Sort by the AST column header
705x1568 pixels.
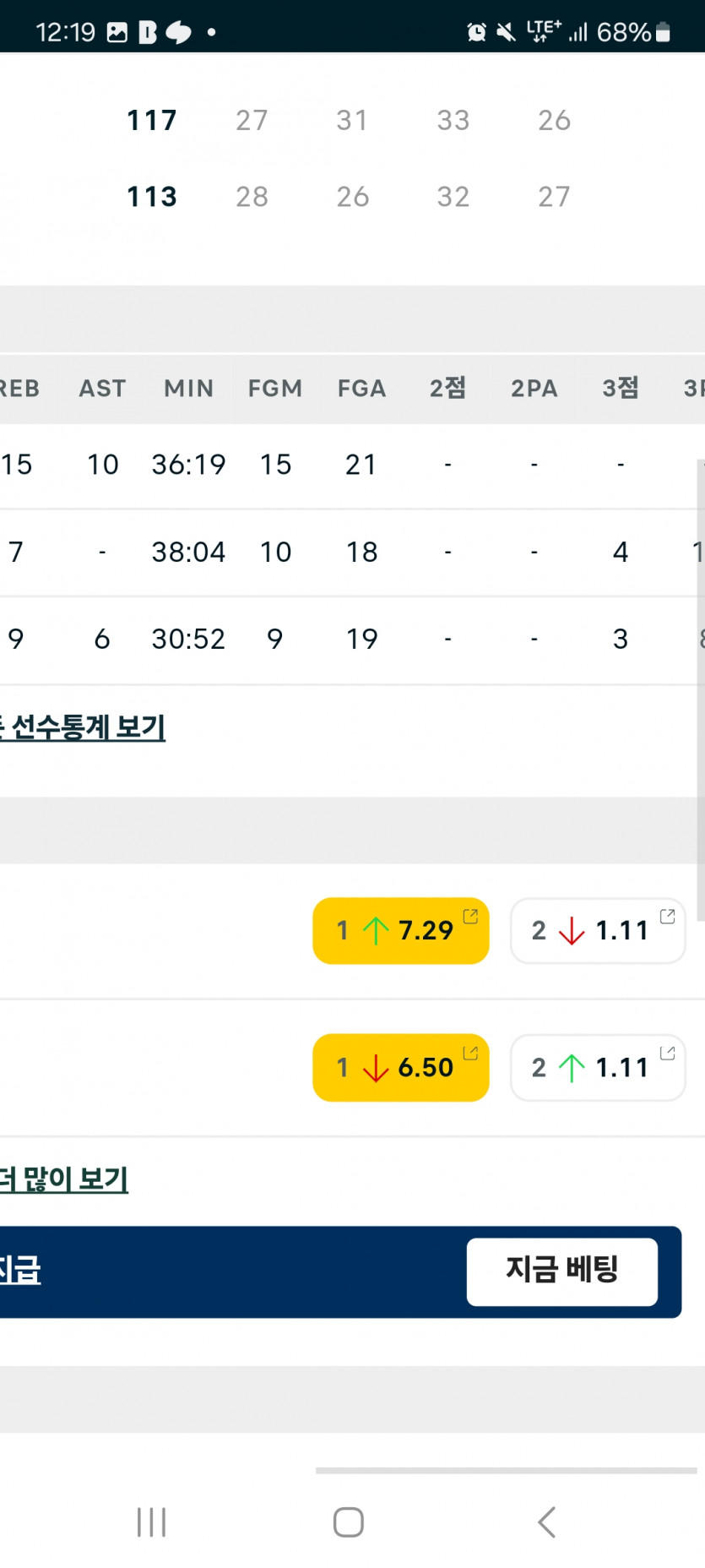point(102,388)
